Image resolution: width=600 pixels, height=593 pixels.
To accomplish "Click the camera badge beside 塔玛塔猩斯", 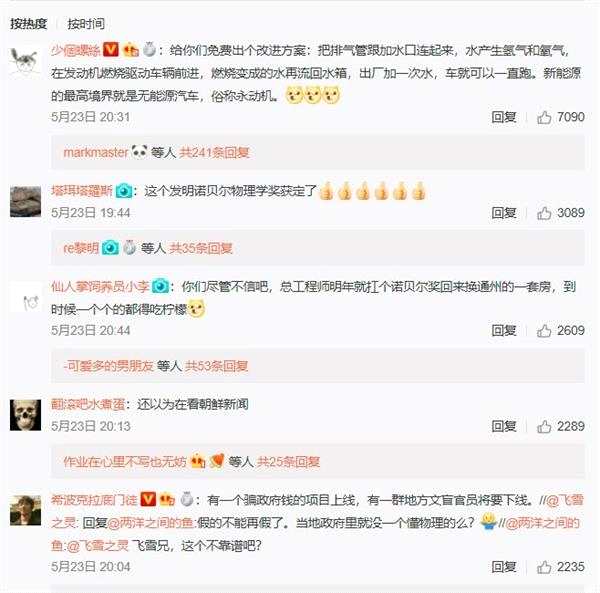I will (124, 191).
